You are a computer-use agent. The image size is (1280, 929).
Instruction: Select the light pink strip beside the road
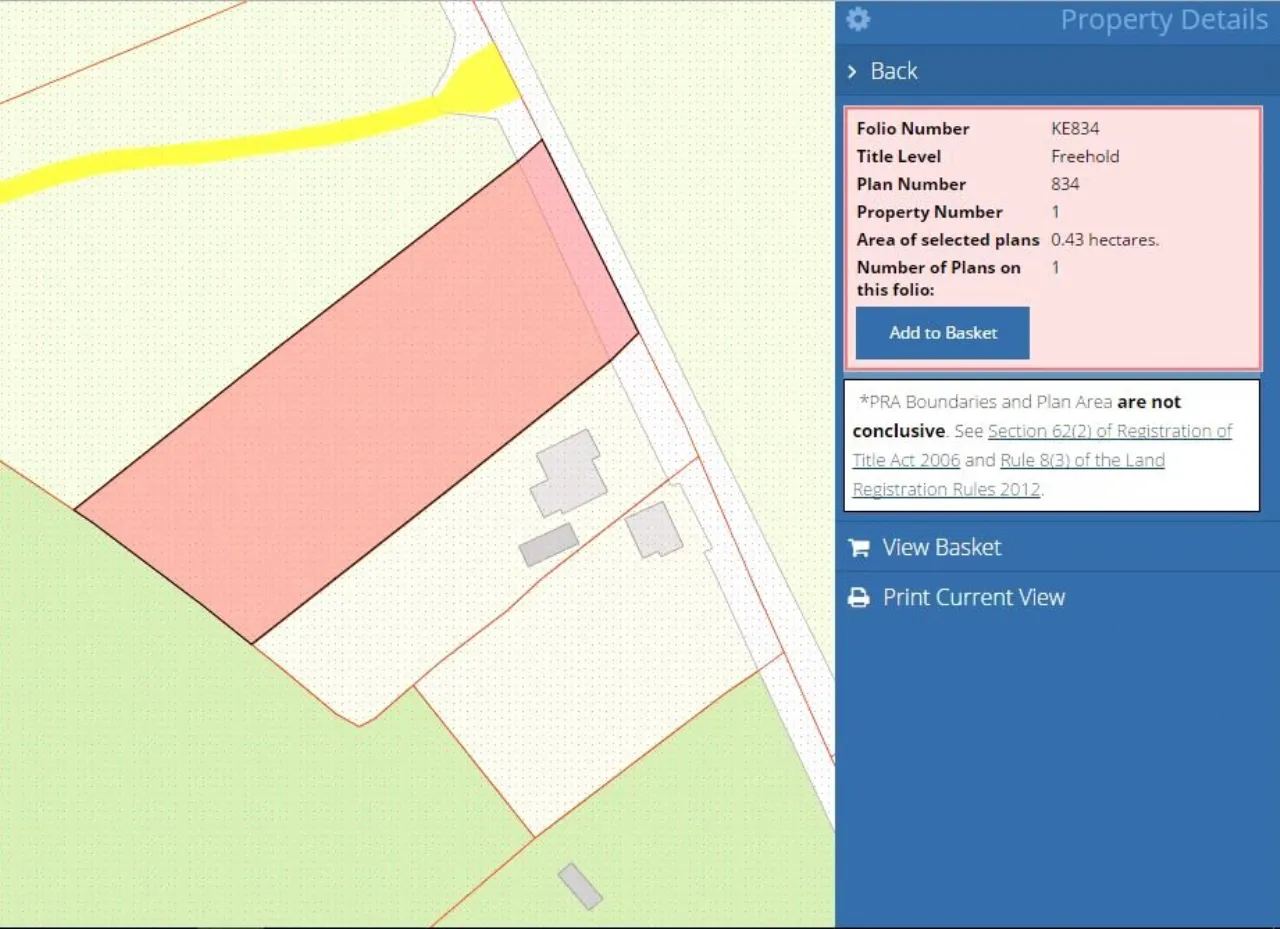click(580, 250)
